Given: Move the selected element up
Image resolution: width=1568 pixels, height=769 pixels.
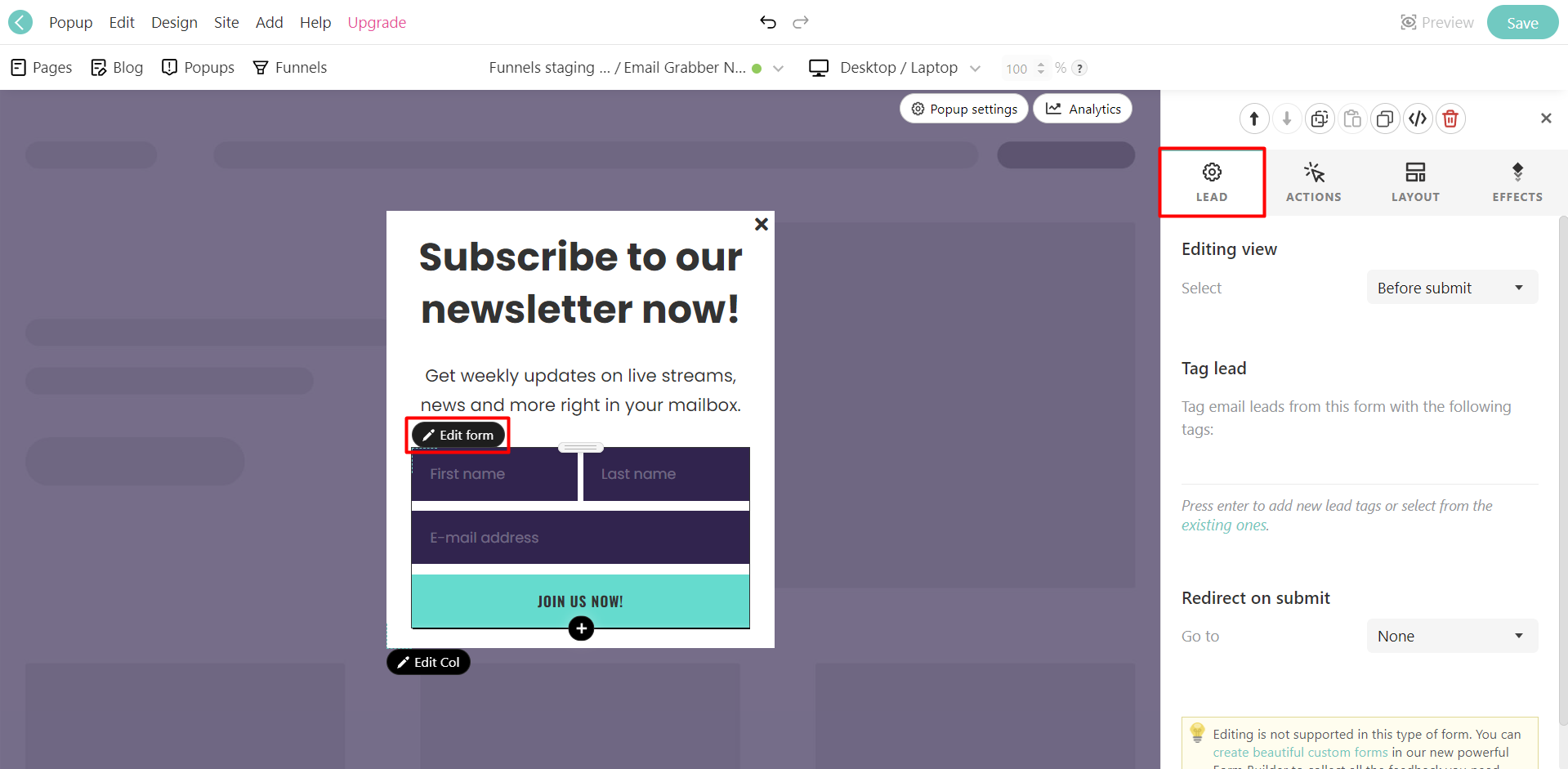Looking at the screenshot, I should (1254, 118).
